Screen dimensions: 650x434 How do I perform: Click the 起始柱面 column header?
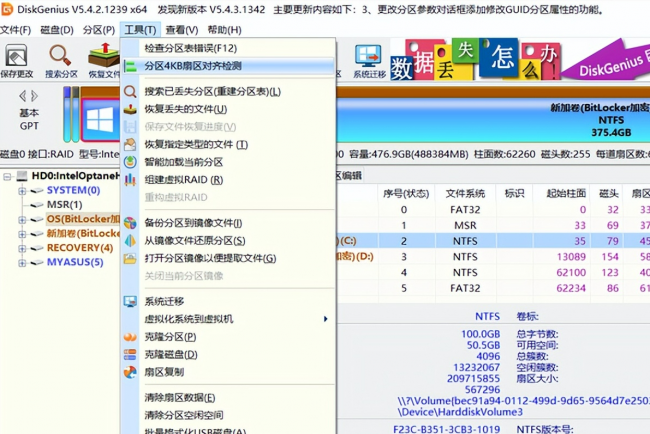pos(566,193)
